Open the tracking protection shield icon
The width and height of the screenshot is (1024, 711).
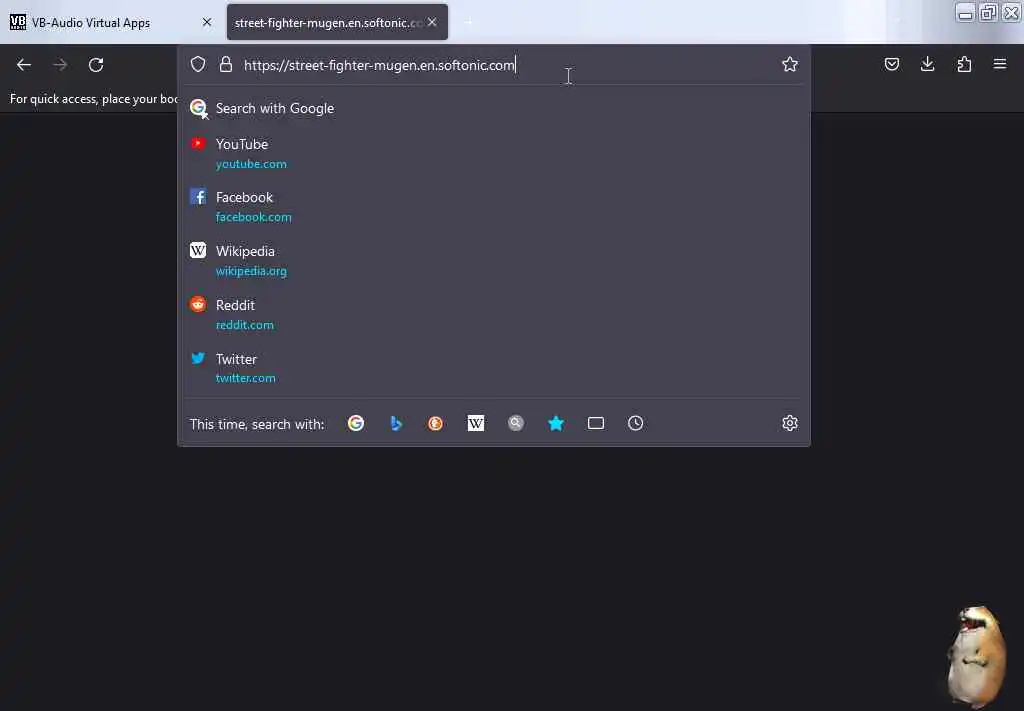coord(198,64)
